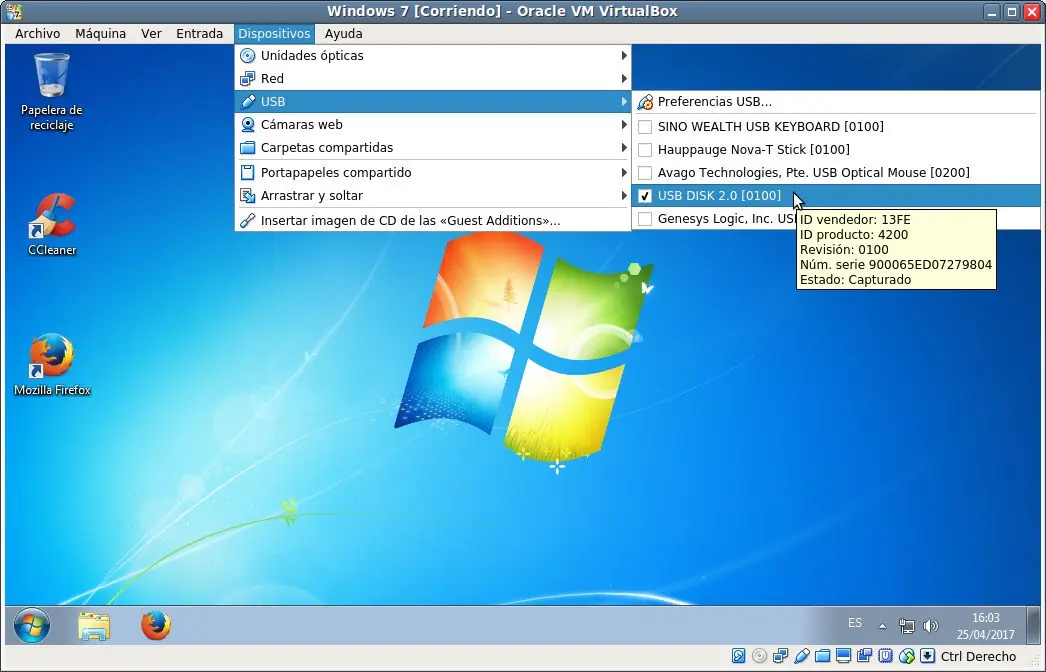1046x672 pixels.
Task: Select the Mozilla Firefox desktop shortcut
Action: [x=52, y=364]
